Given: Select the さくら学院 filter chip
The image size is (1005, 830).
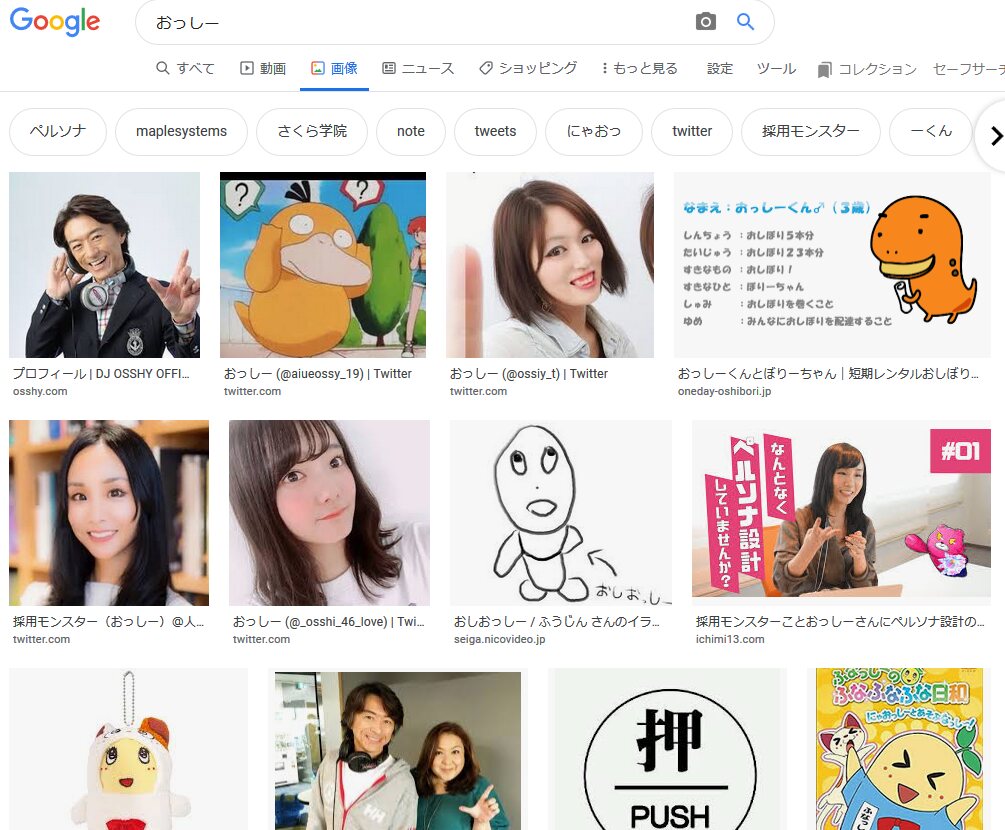Looking at the screenshot, I should [311, 132].
